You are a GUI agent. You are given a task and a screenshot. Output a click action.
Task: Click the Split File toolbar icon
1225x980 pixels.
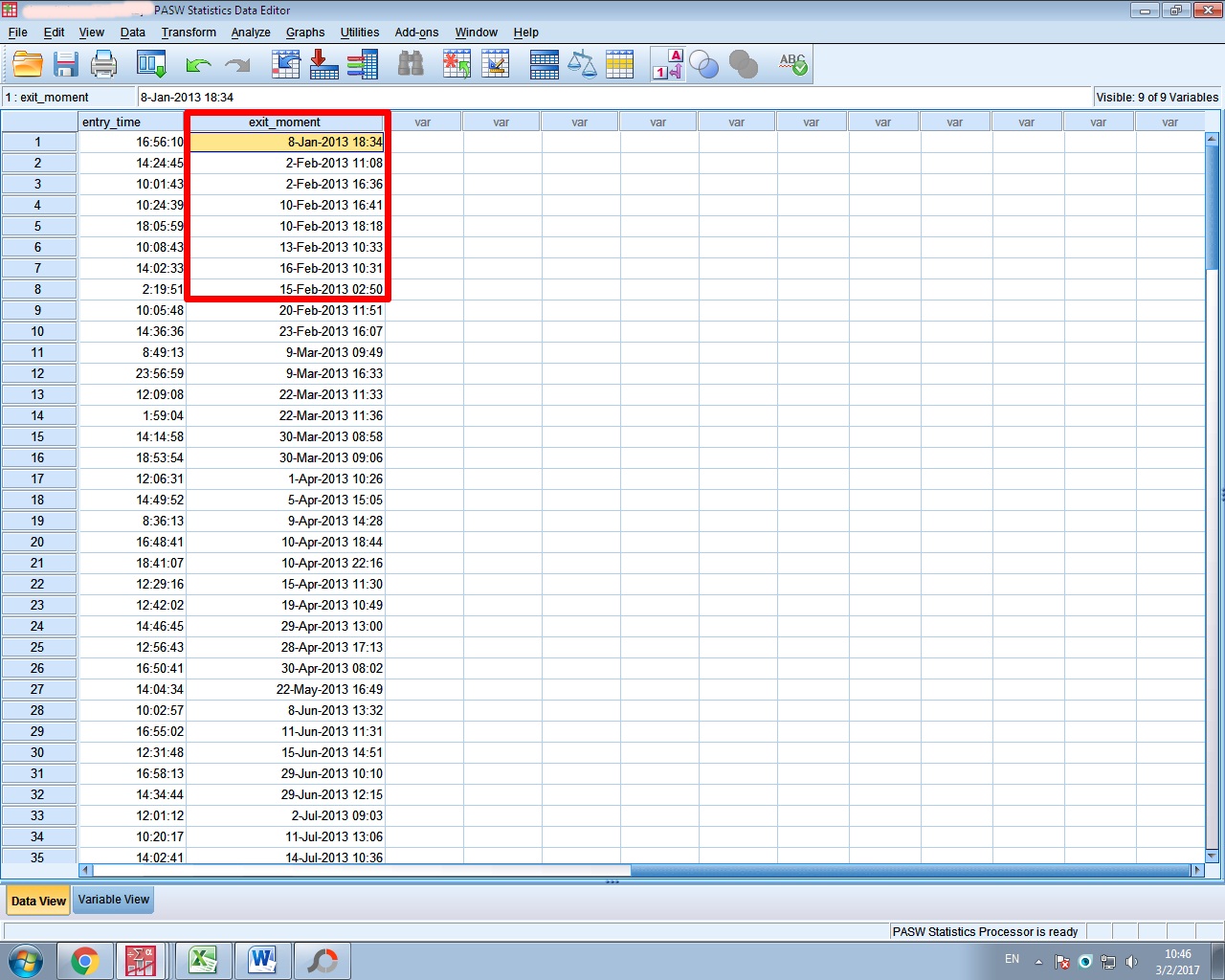pos(544,65)
